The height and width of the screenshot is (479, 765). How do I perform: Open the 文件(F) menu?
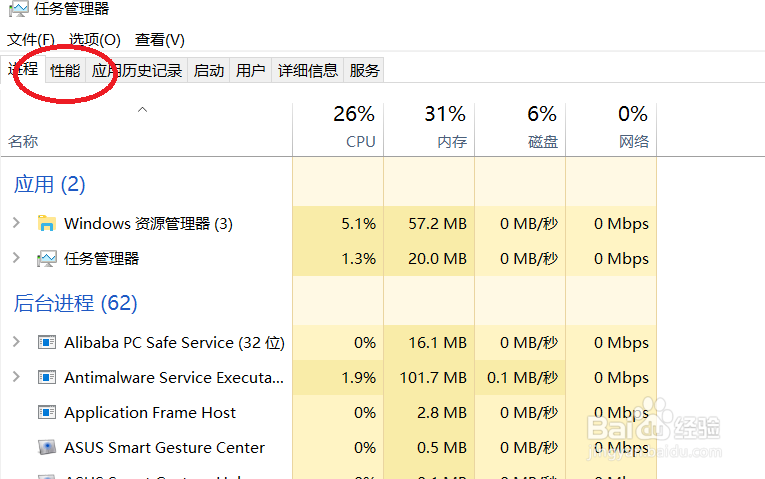(x=31, y=40)
